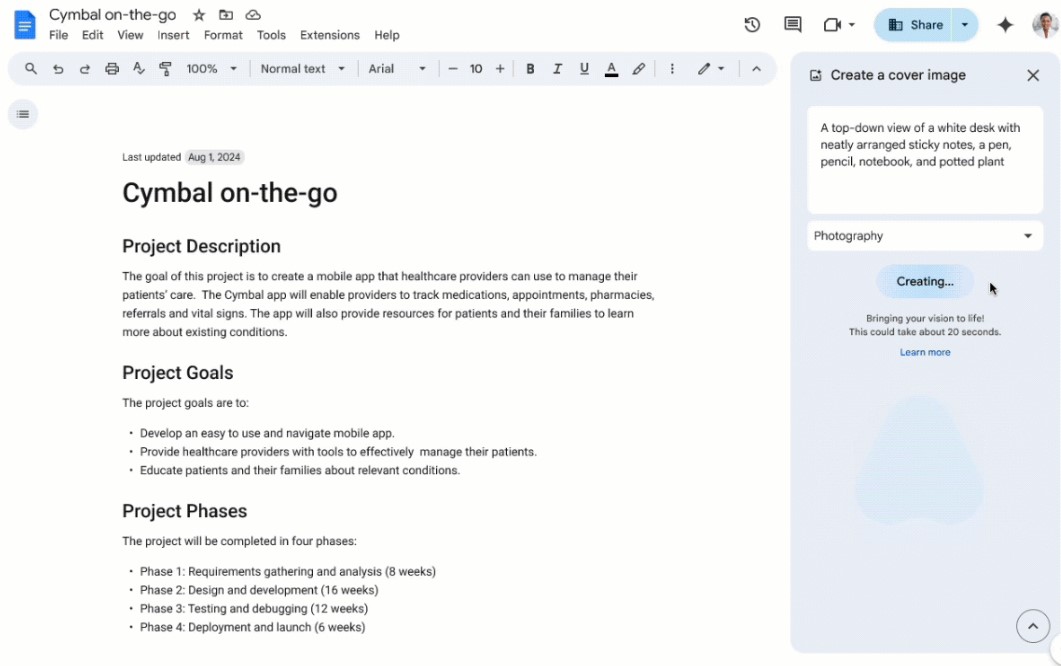The image size is (1061, 666).
Task: Open the File menu
Action: pos(58,35)
